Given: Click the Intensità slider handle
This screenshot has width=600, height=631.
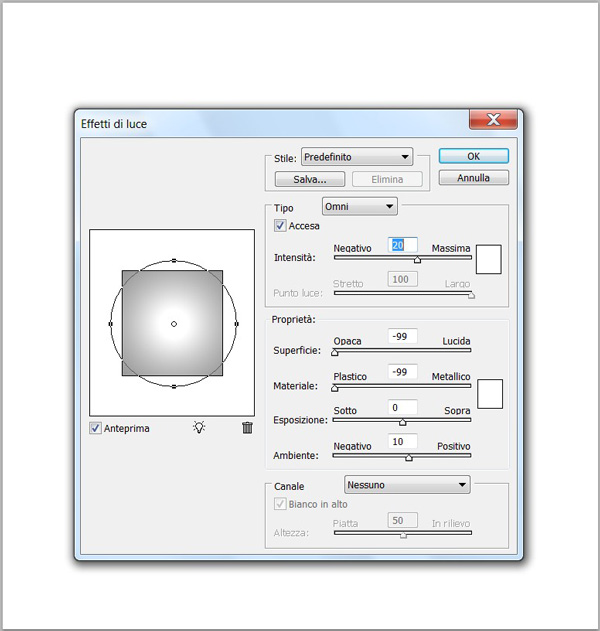Looking at the screenshot, I should pyautogui.click(x=417, y=260).
